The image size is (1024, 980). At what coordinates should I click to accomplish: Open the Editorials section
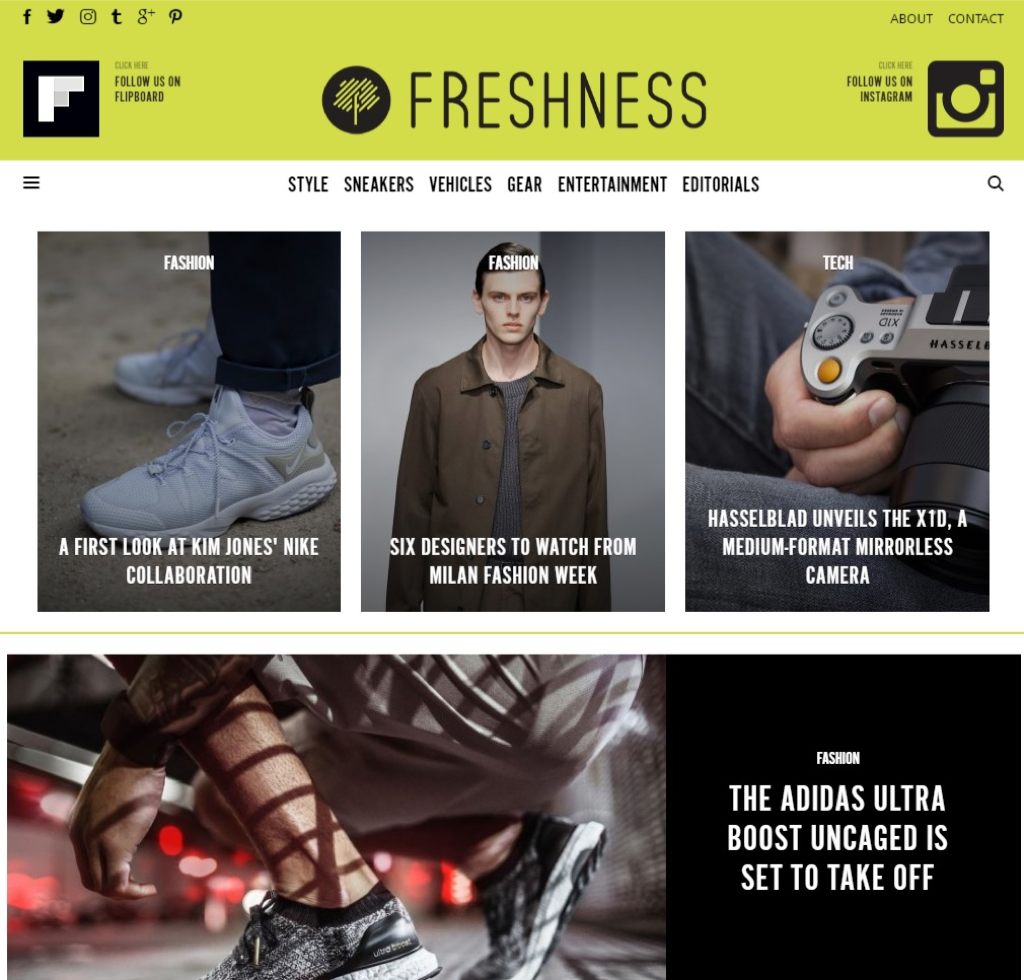721,185
